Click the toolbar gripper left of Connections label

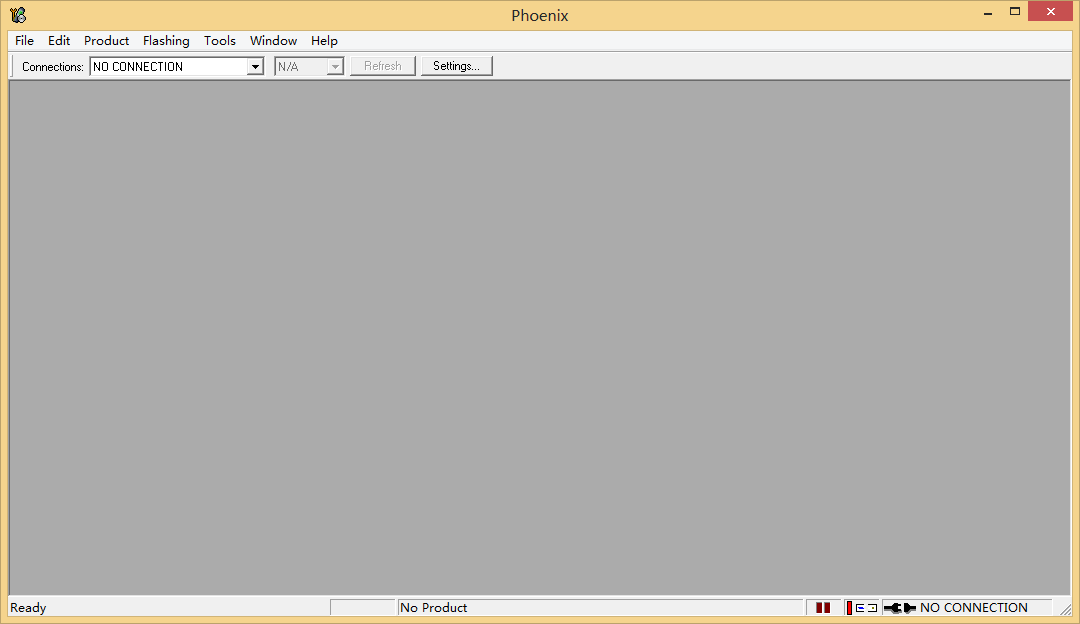13,66
